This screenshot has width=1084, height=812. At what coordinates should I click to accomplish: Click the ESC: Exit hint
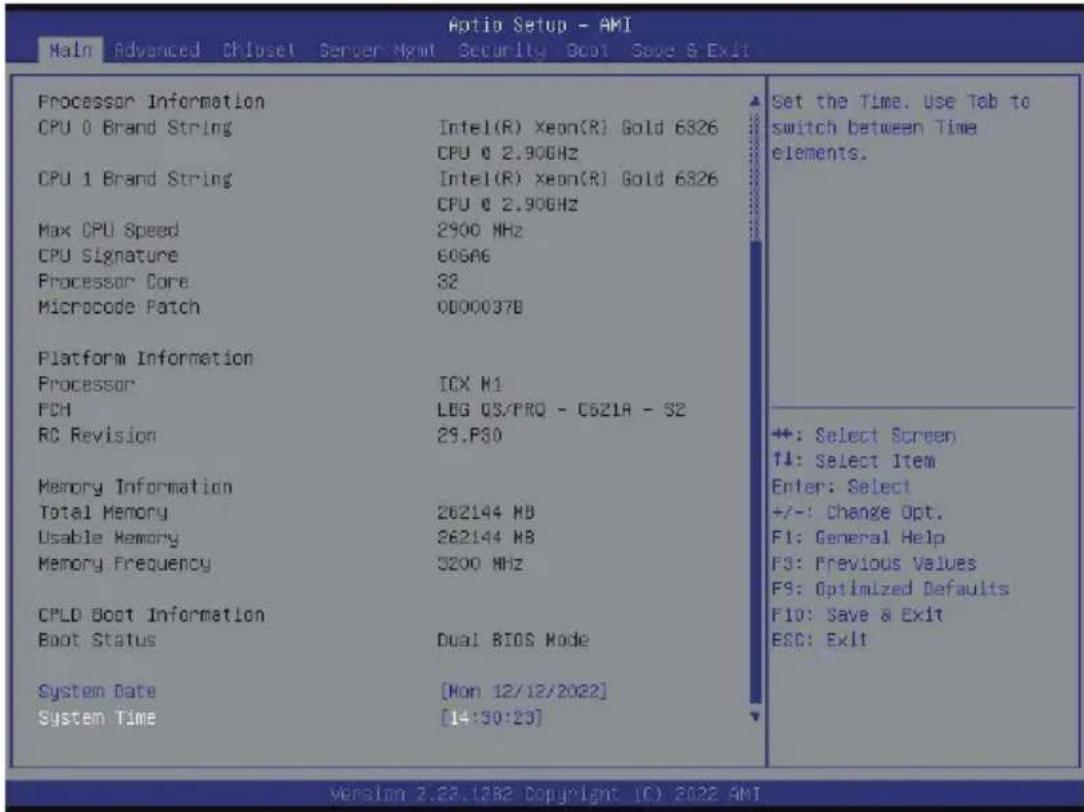(820, 640)
